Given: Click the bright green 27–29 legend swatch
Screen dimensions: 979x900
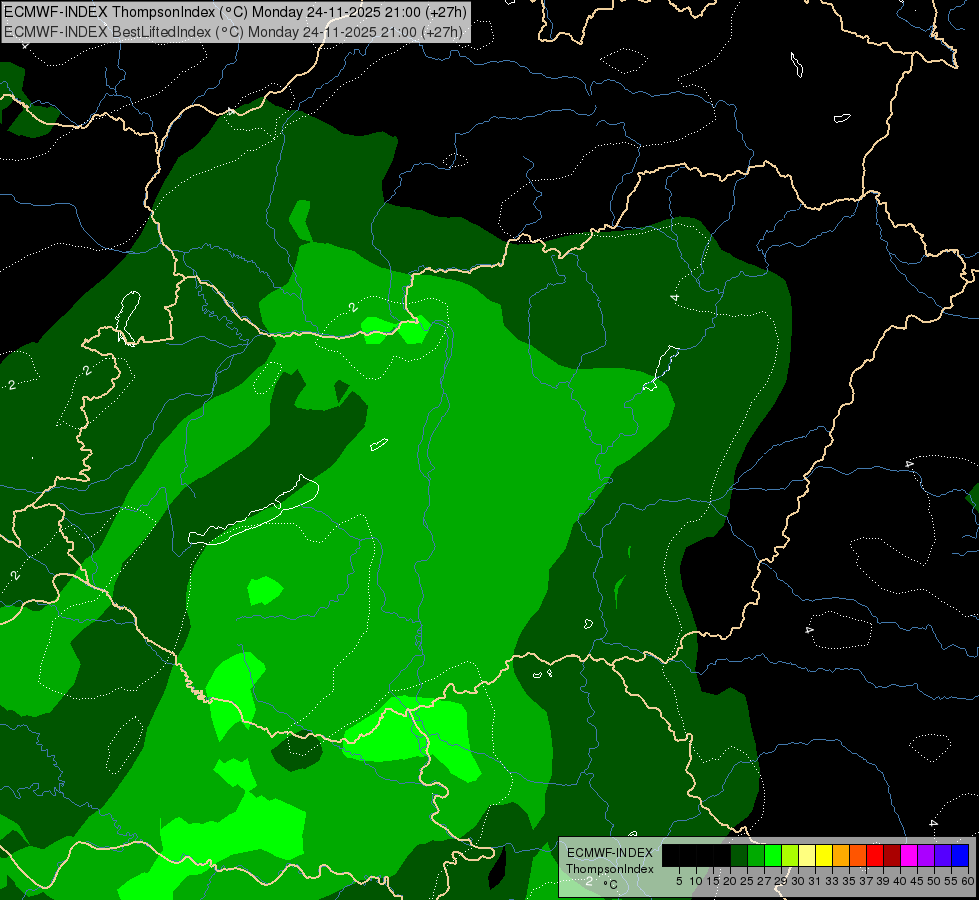Looking at the screenshot, I should pyautogui.click(x=773, y=855).
